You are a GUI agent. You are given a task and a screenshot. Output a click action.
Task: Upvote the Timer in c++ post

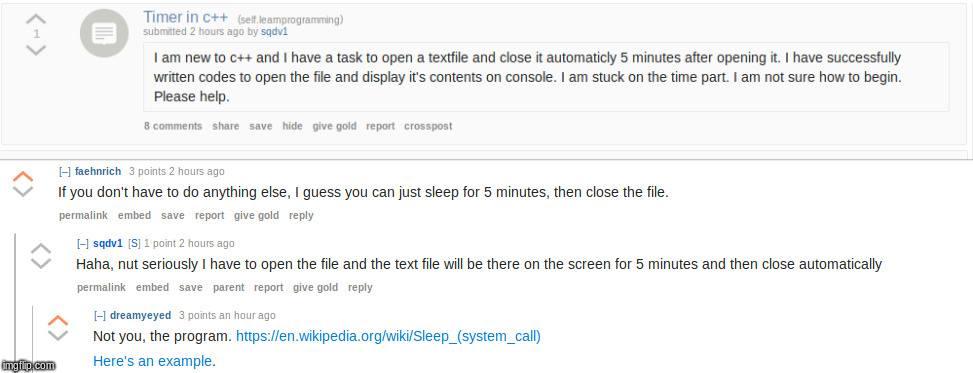36,19
